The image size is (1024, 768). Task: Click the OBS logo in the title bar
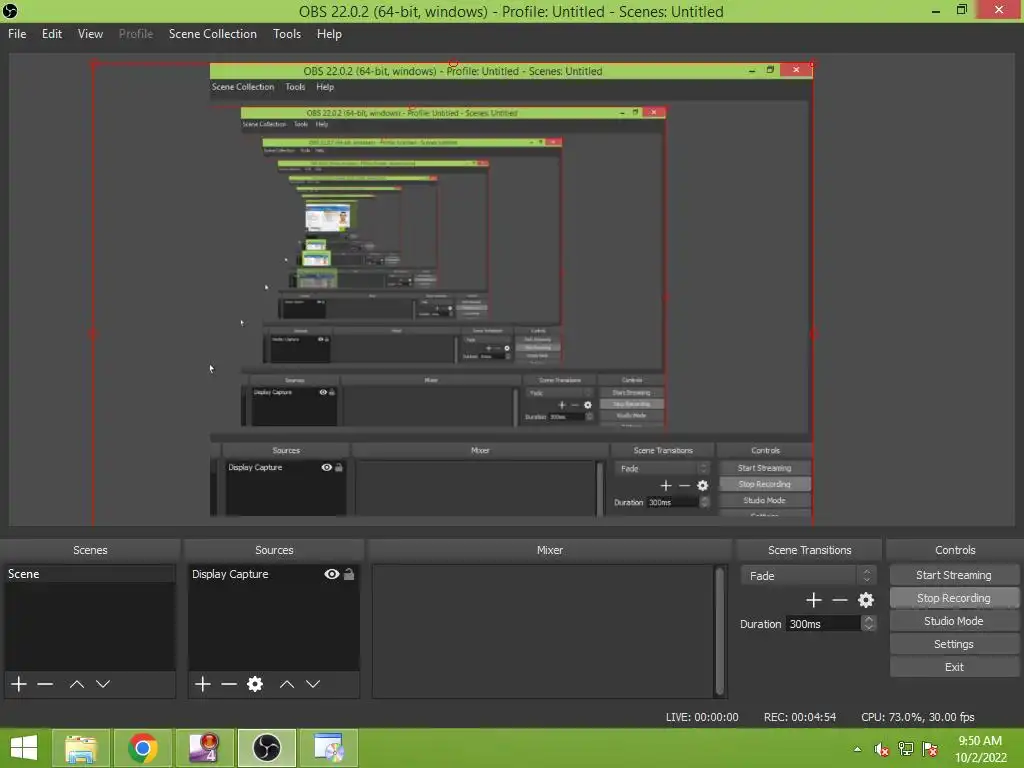pyautogui.click(x=10, y=10)
